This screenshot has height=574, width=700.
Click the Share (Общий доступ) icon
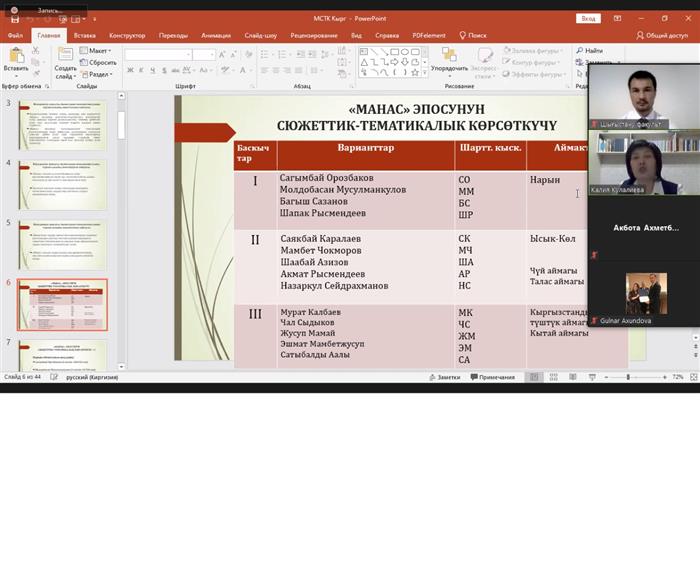click(666, 35)
